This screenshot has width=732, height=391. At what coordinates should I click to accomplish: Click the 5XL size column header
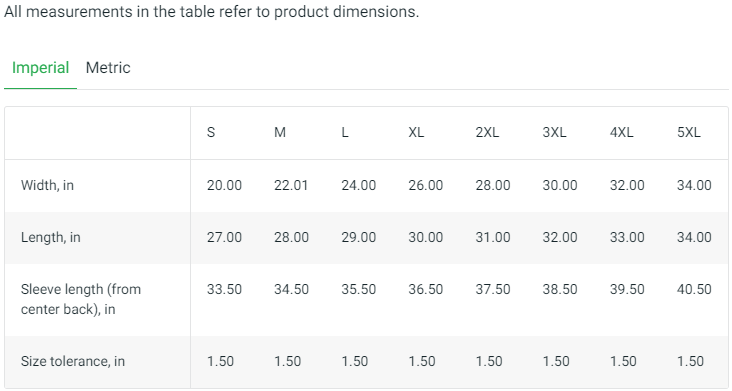pos(689,133)
